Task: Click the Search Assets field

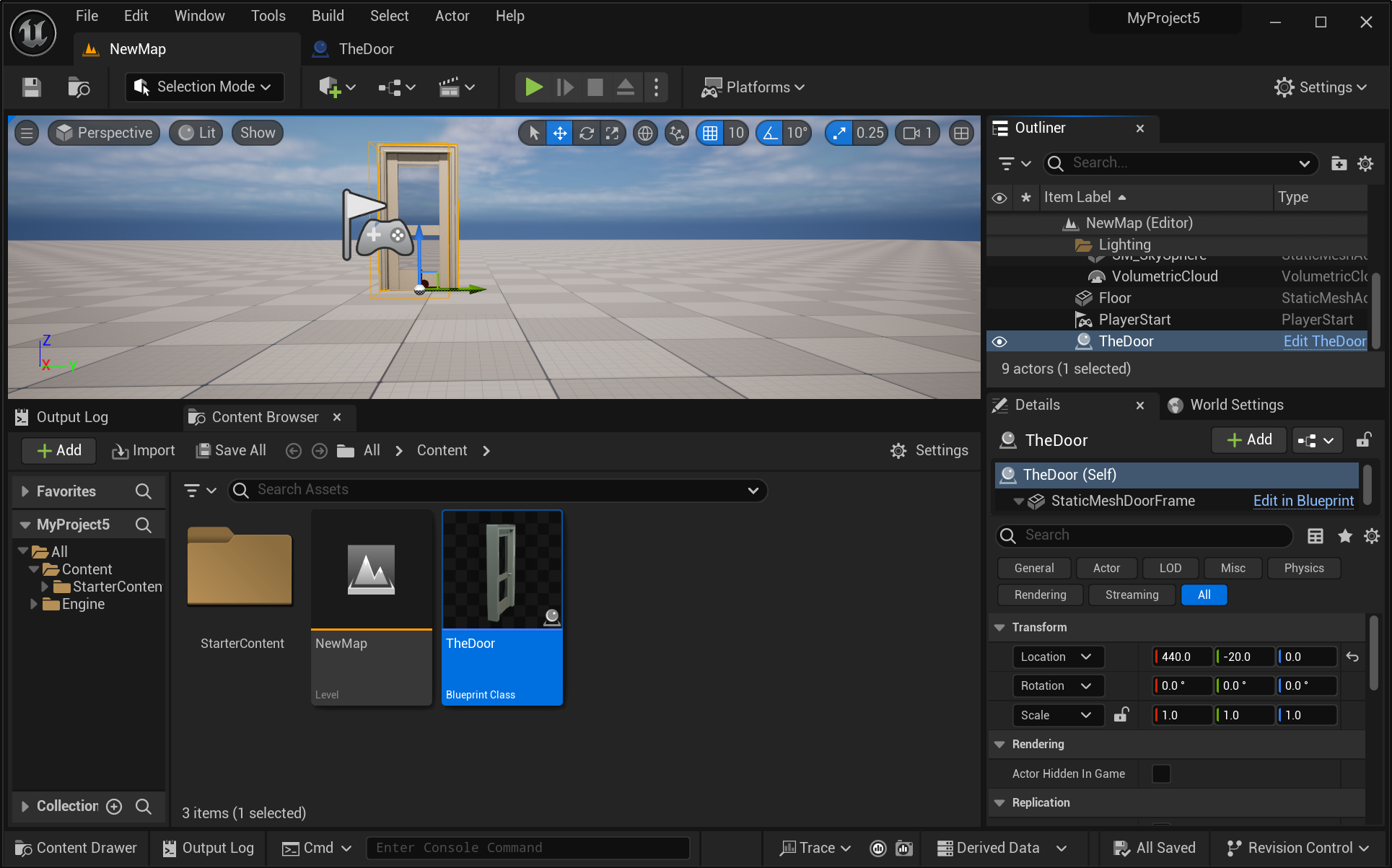Action: (498, 490)
